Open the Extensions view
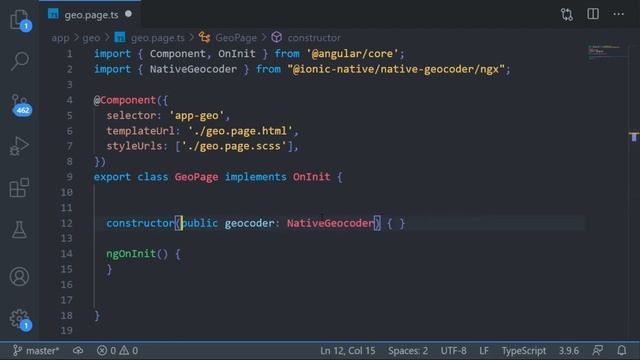Image resolution: width=640 pixels, height=360 pixels. 19,188
